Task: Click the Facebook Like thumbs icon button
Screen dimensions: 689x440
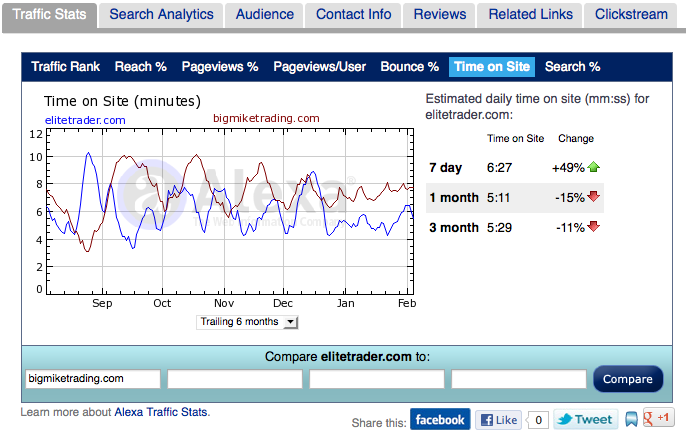Action: (498, 420)
